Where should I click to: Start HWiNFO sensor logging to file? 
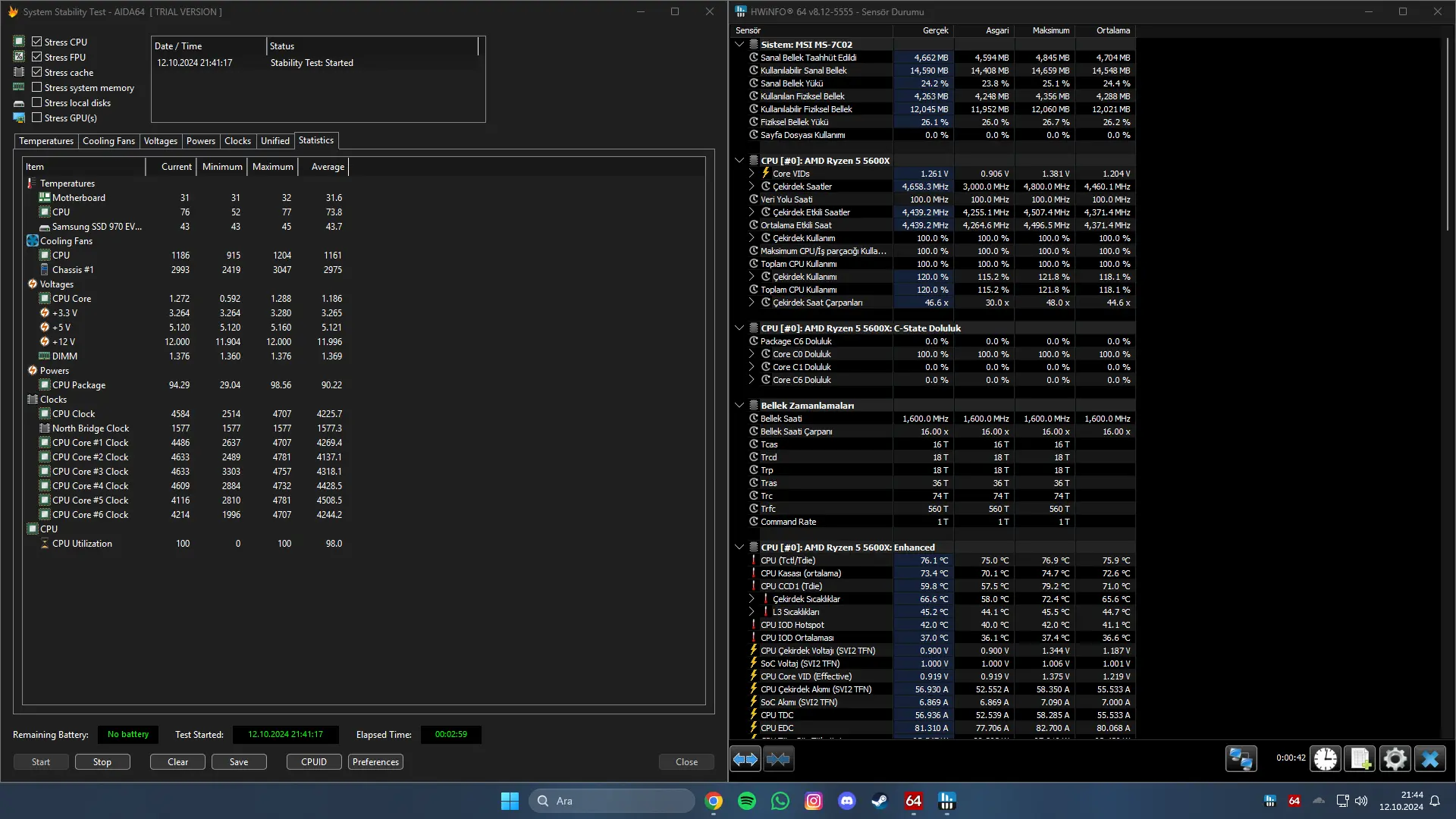click(x=1360, y=759)
